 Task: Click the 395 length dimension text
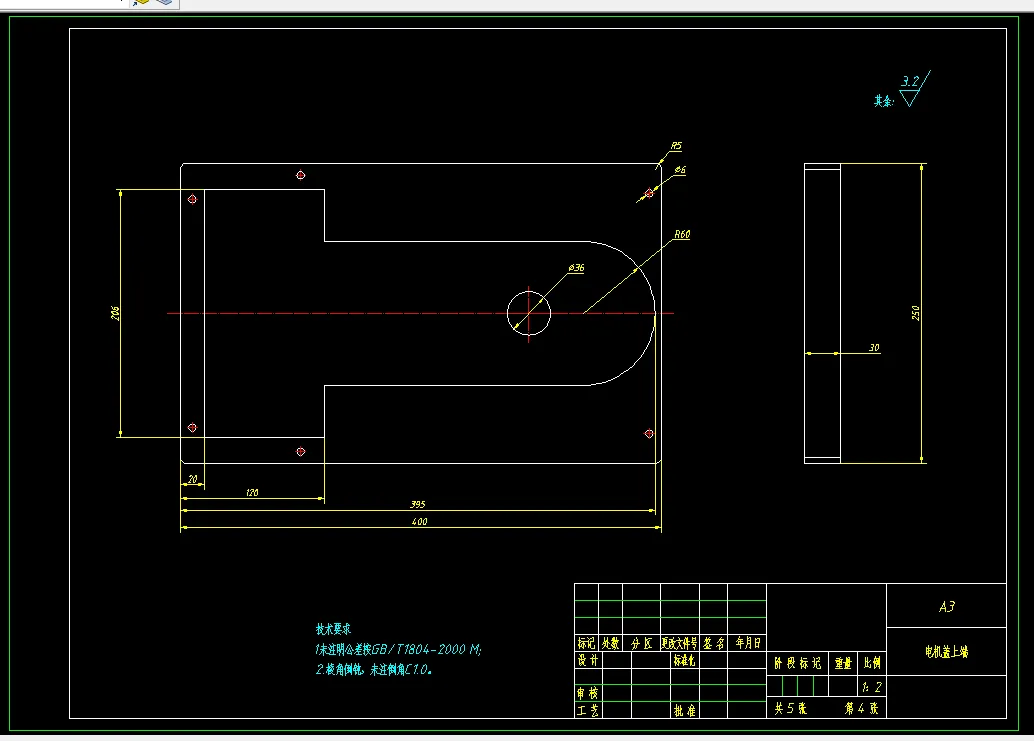click(x=417, y=504)
